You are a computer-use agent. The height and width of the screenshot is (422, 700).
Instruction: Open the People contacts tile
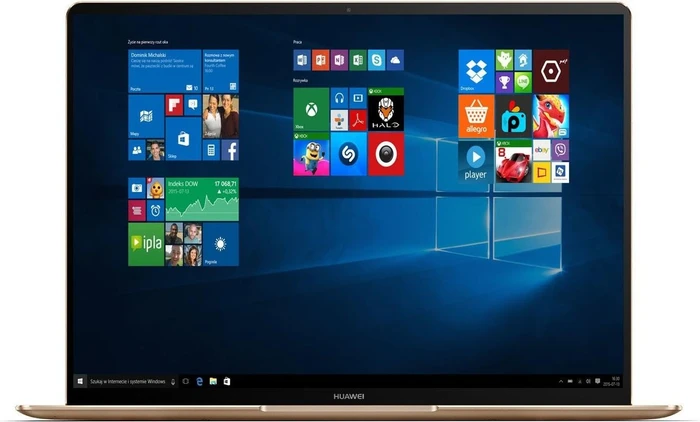pos(137,150)
